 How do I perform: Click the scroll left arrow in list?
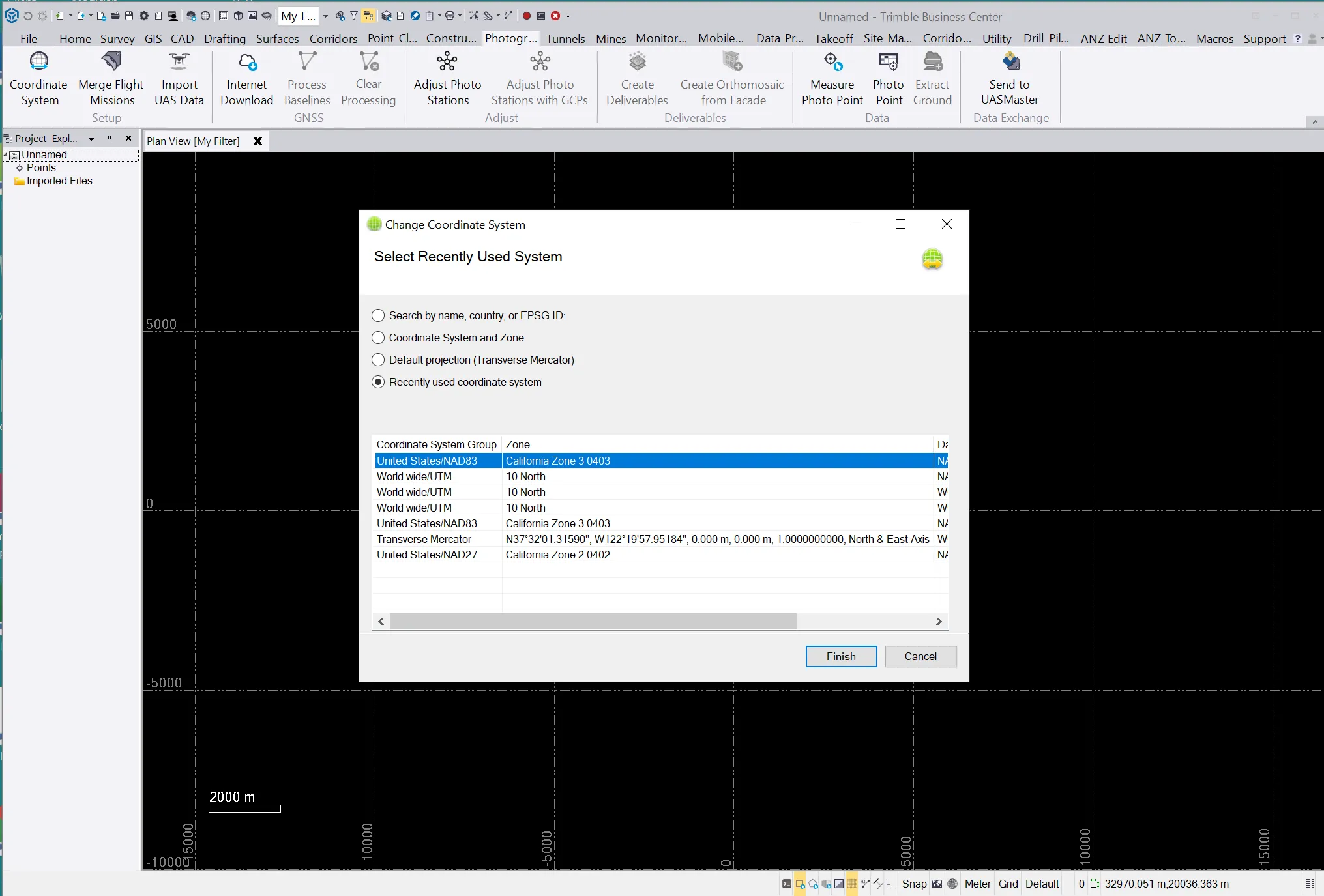pos(381,621)
